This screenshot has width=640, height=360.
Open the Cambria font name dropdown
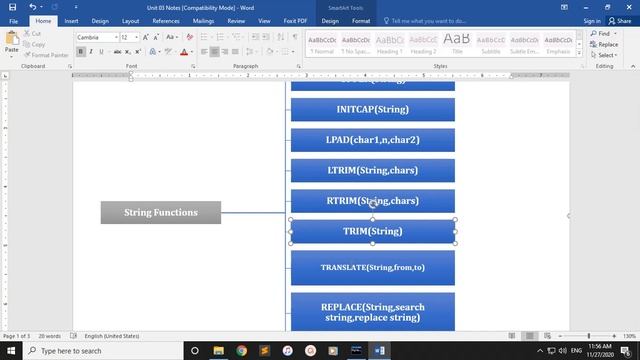[x=116, y=38]
